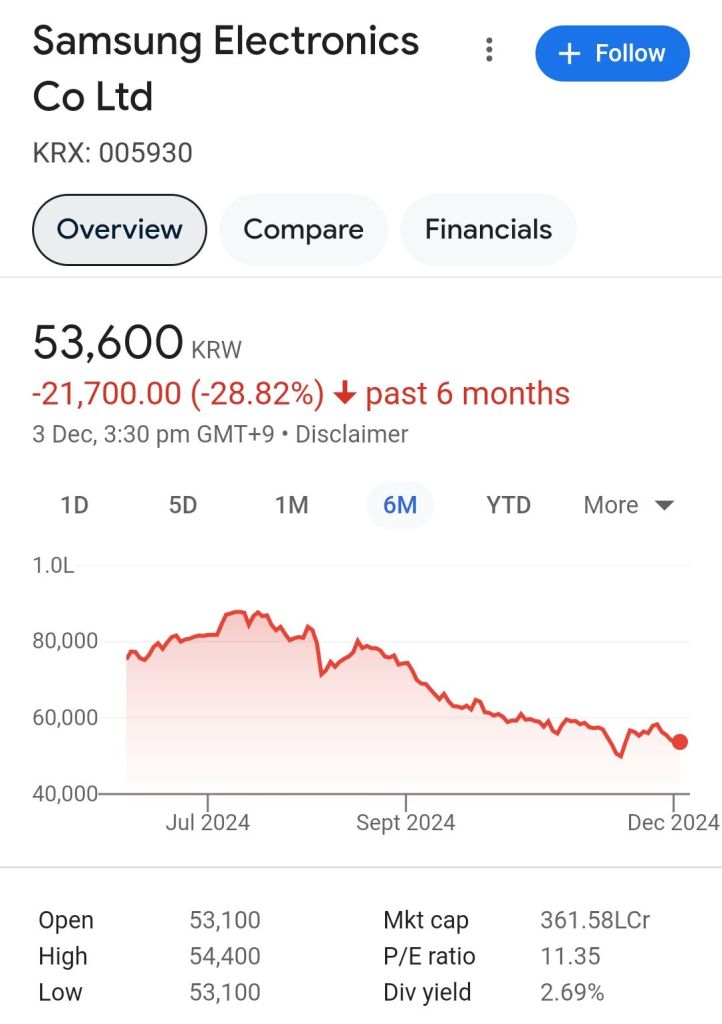Image resolution: width=722 pixels, height=1024 pixels.
Task: Click the P/E ratio label
Action: coord(430,956)
